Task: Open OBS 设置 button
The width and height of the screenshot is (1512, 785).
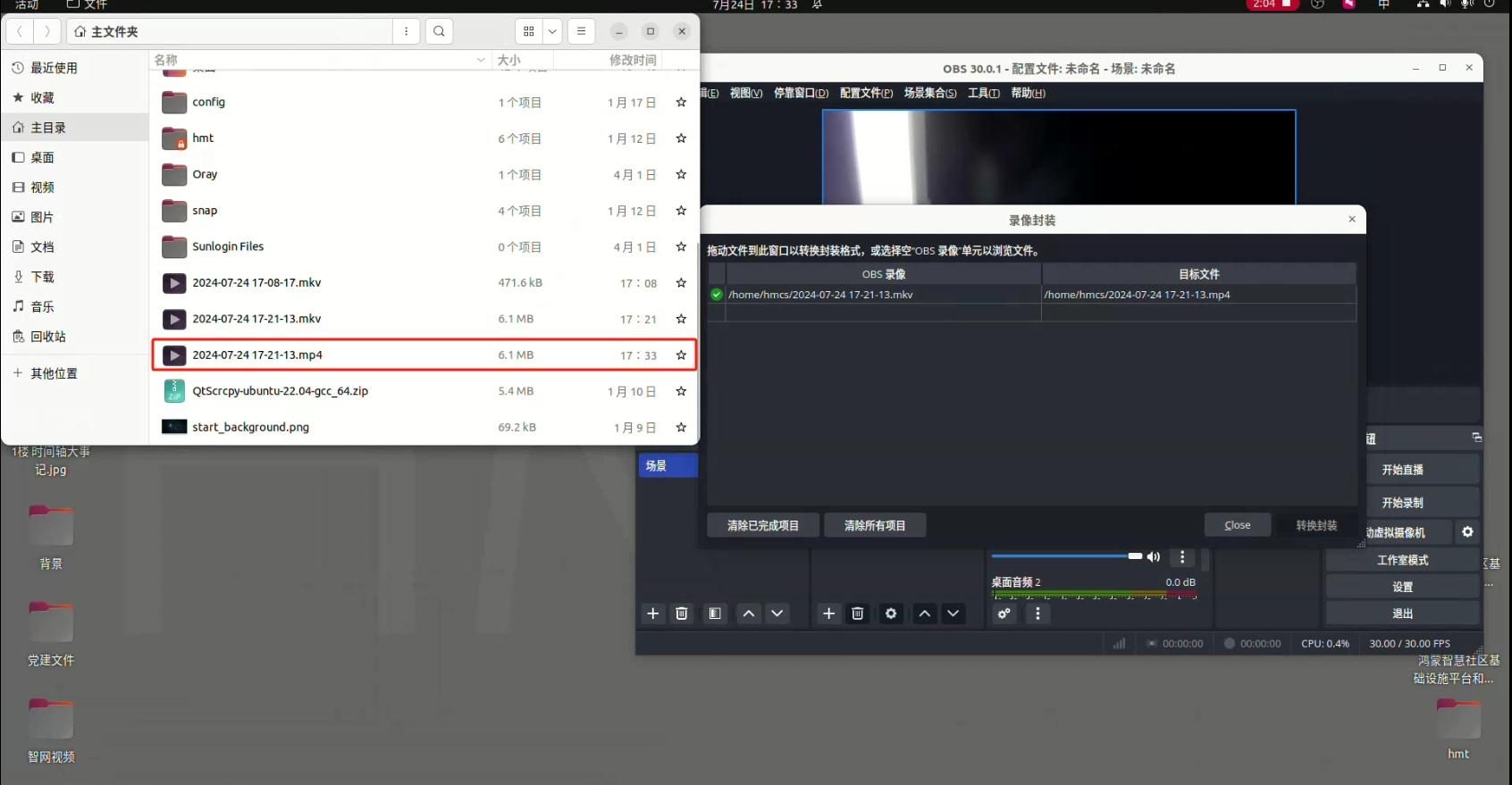Action: pyautogui.click(x=1402, y=587)
